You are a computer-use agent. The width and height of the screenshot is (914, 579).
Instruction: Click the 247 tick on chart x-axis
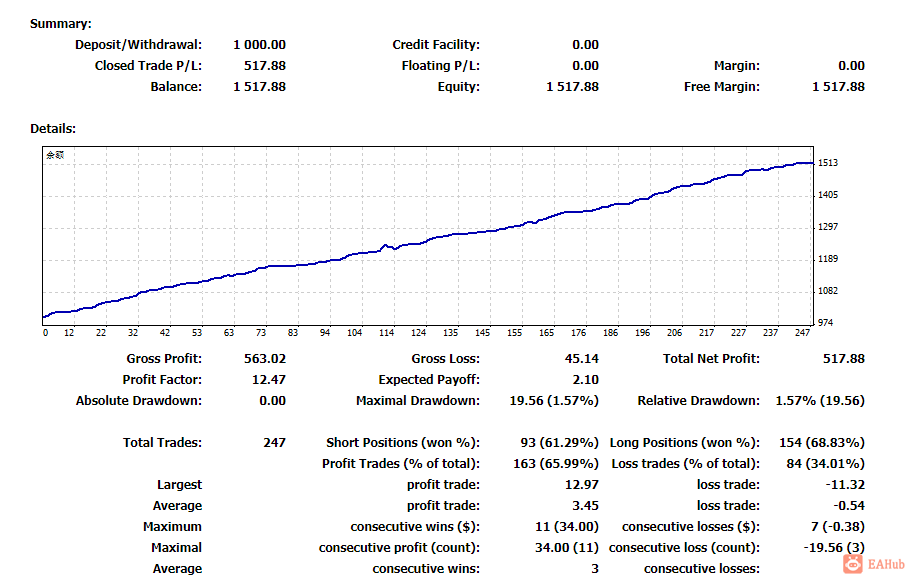click(802, 333)
